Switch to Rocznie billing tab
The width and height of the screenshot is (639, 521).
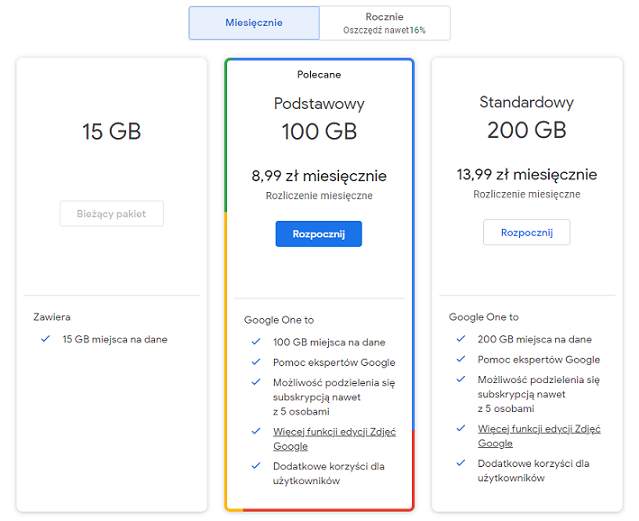(x=385, y=23)
